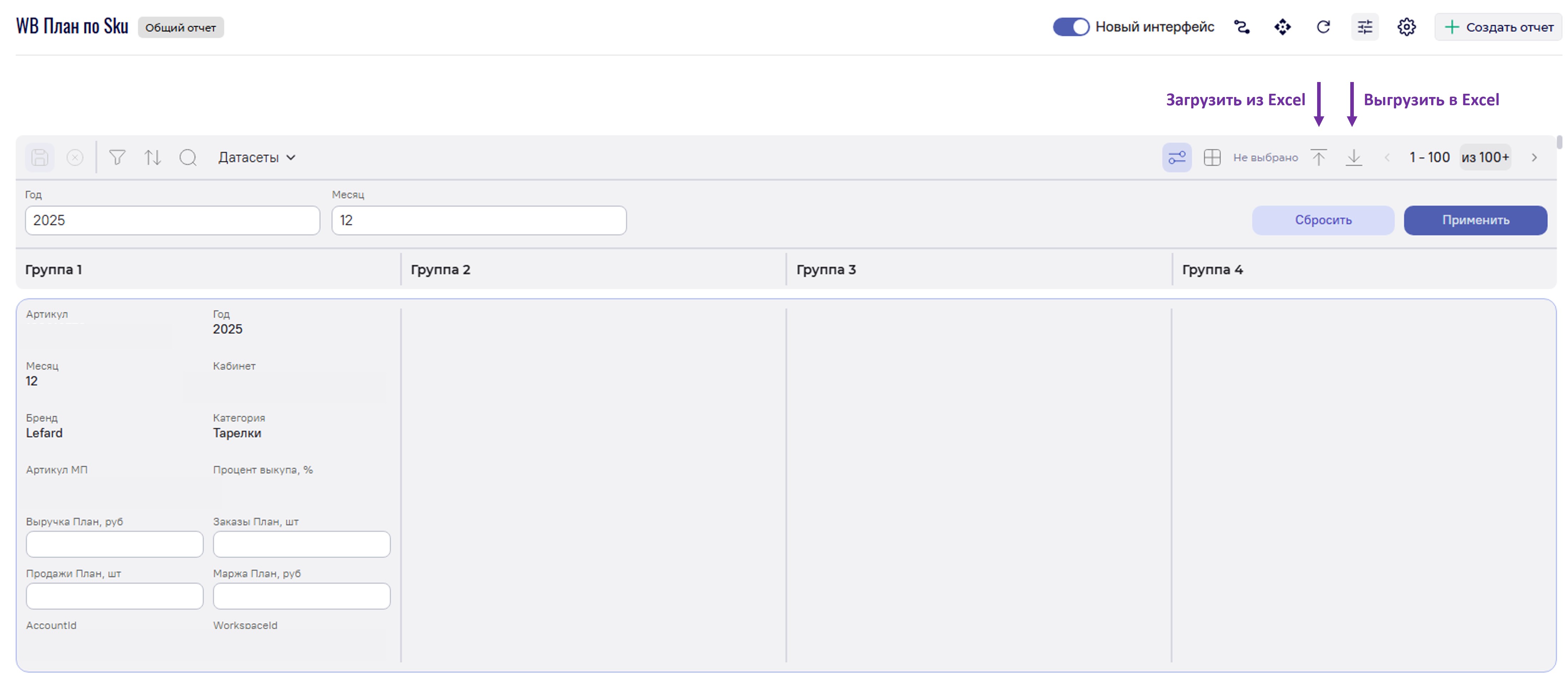This screenshot has width=1568, height=680.
Task: Go to next page chevron
Action: click(1534, 158)
